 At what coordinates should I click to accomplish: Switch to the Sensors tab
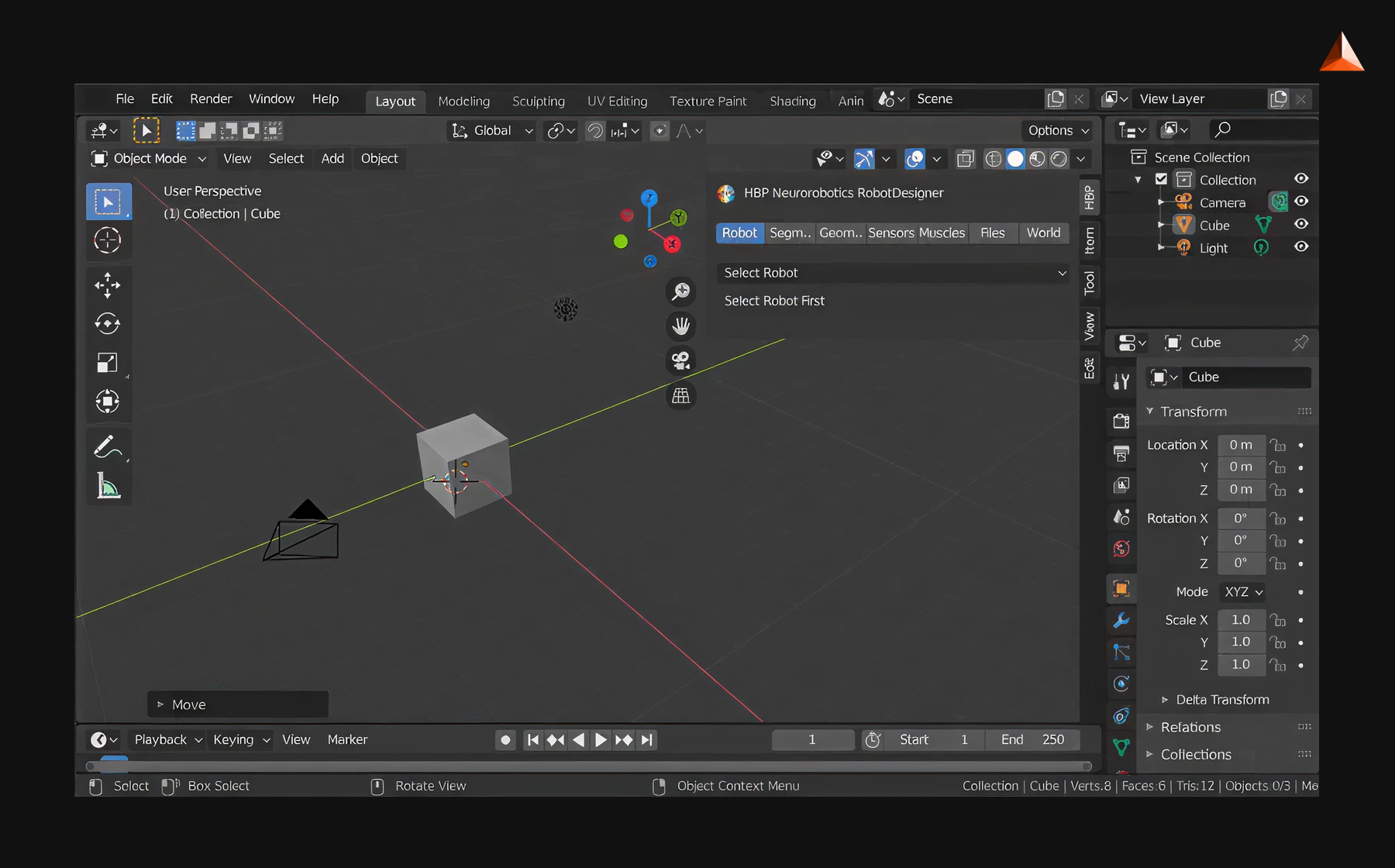click(890, 233)
